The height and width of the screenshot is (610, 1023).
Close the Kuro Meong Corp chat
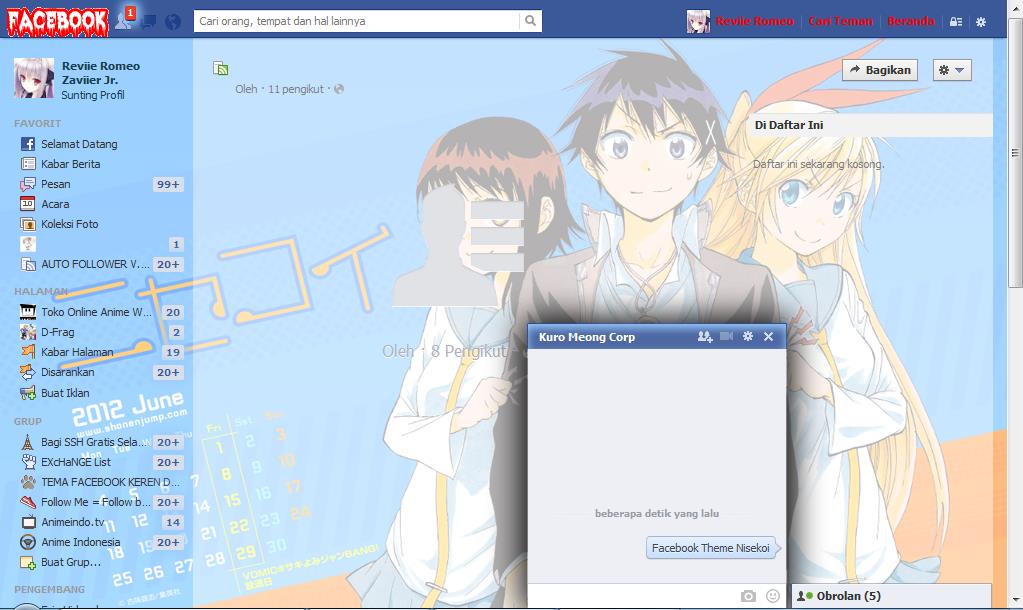pos(769,337)
